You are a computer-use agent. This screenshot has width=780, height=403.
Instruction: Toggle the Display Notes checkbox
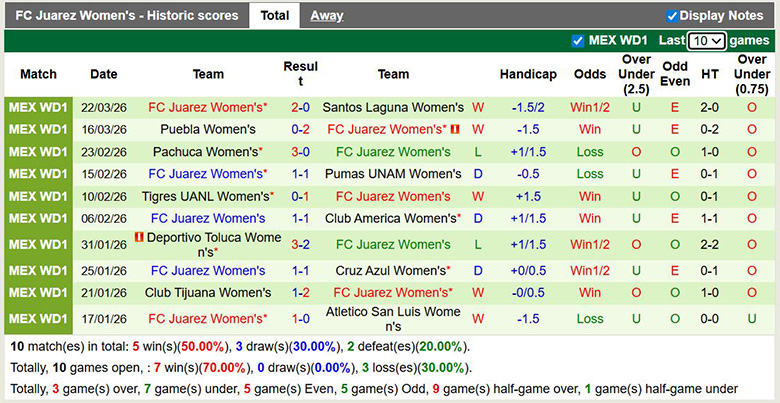pyautogui.click(x=672, y=16)
